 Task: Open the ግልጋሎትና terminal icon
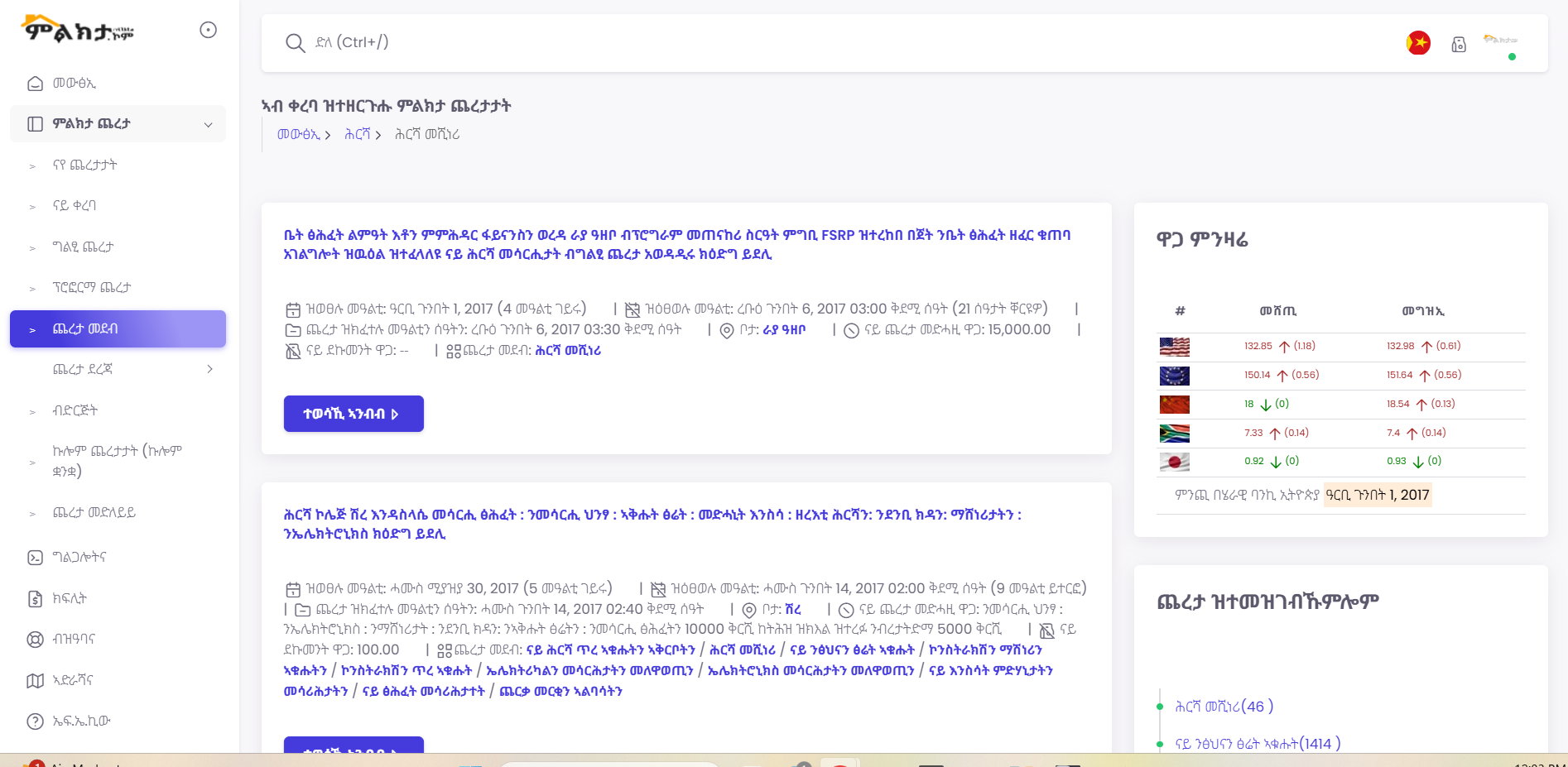pos(34,557)
